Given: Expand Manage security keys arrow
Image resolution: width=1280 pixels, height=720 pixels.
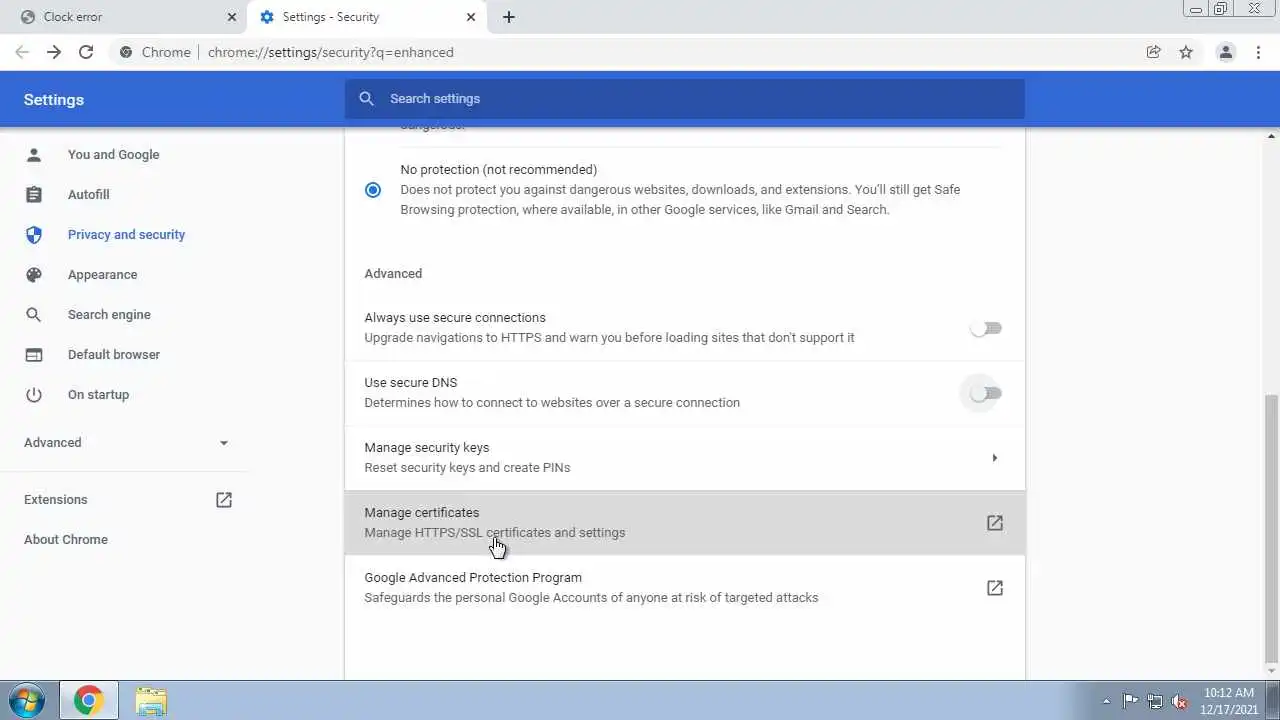Looking at the screenshot, I should tap(994, 458).
